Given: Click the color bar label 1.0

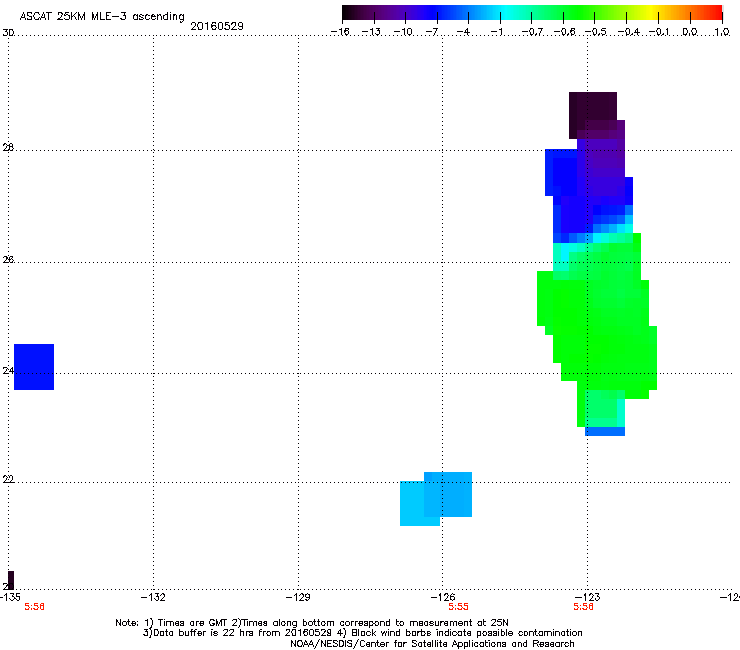Looking at the screenshot, I should point(722,32).
